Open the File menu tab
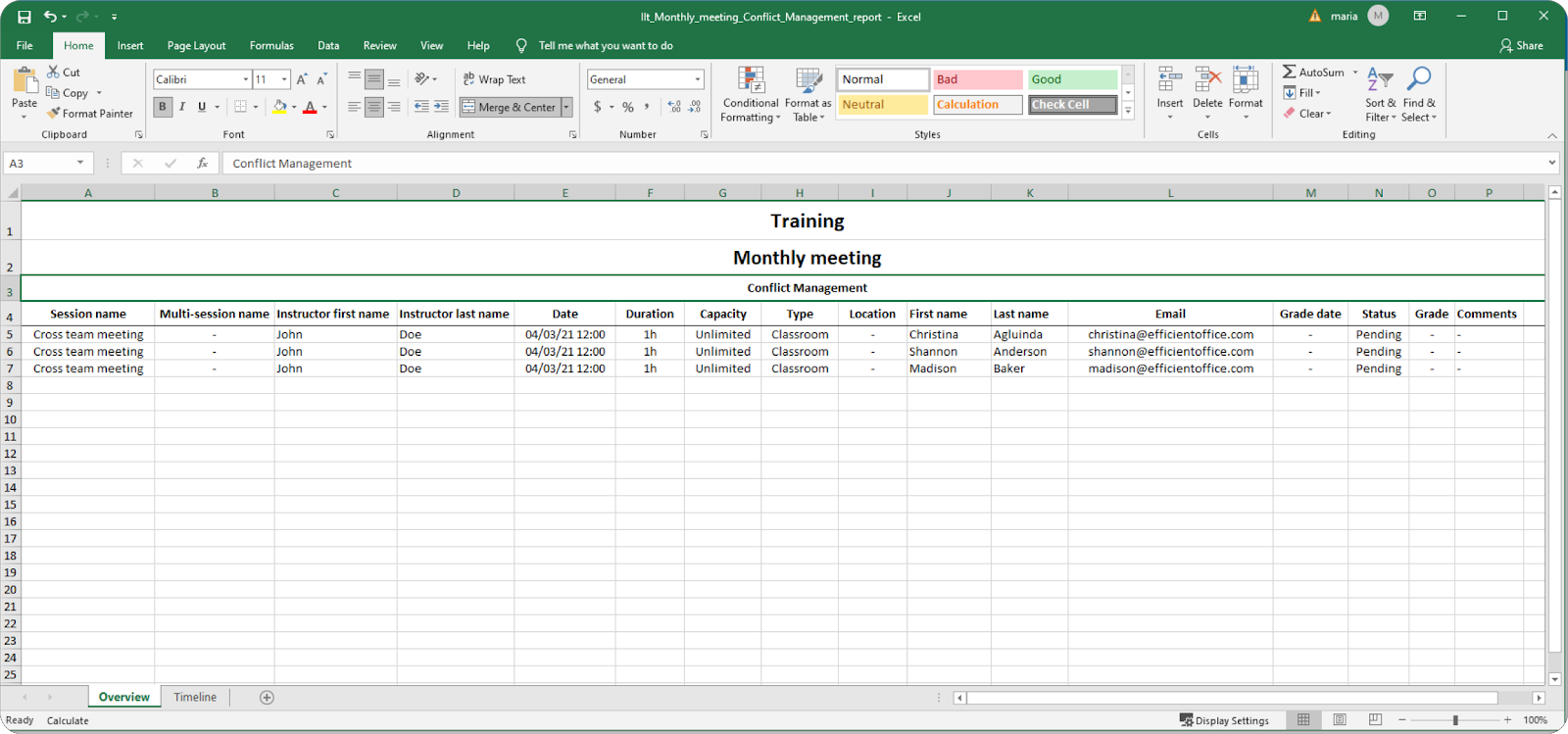This screenshot has height=734, width=1568. (24, 45)
